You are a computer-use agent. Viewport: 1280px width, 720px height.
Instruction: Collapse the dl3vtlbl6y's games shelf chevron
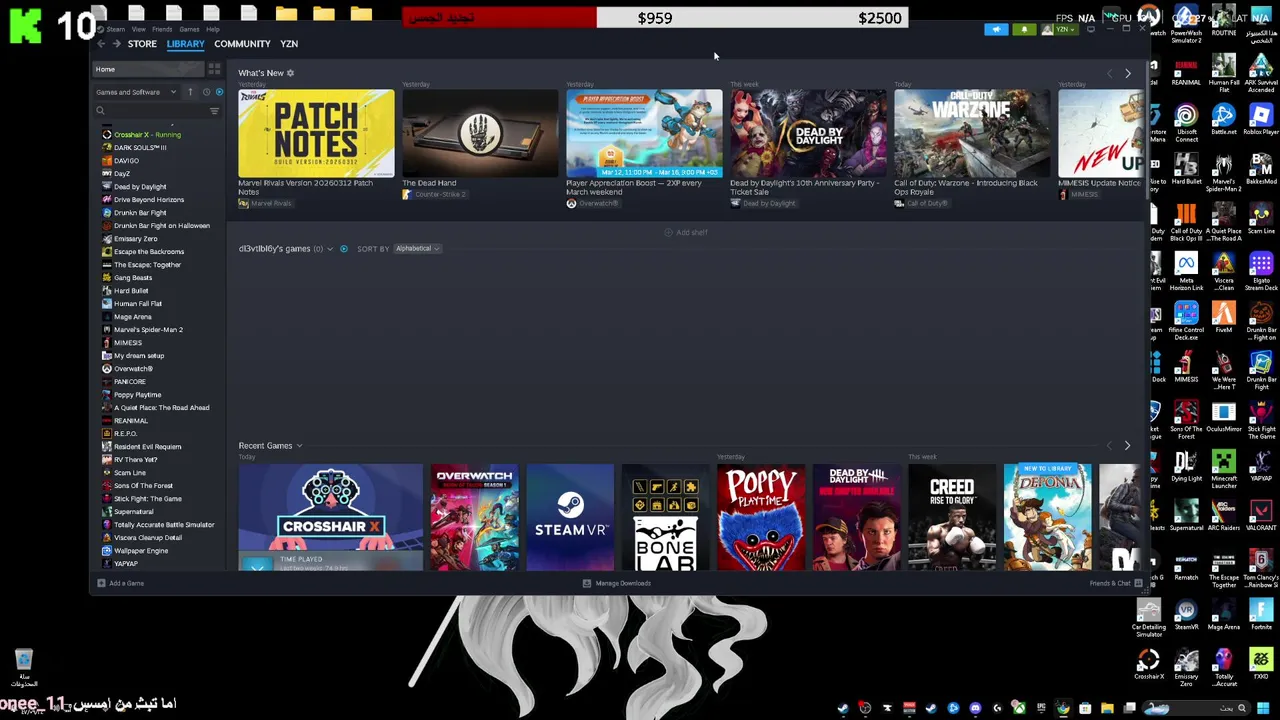(330, 249)
